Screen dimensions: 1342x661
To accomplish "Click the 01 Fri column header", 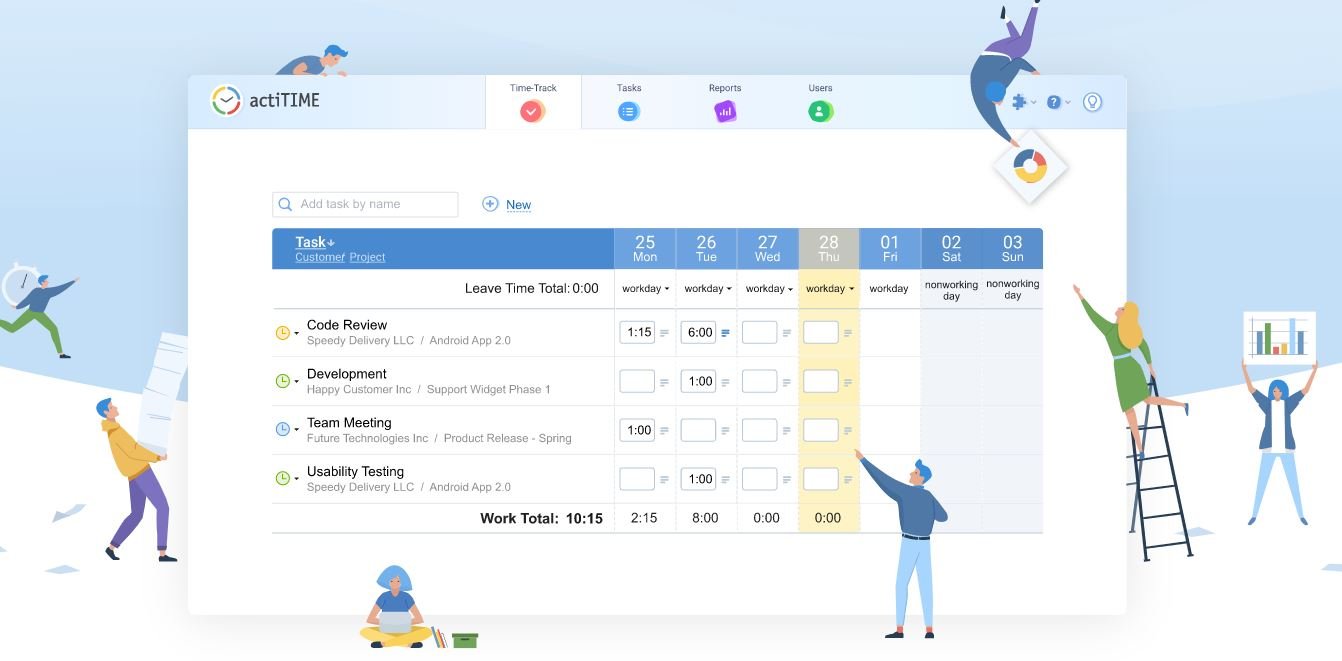I will point(889,249).
